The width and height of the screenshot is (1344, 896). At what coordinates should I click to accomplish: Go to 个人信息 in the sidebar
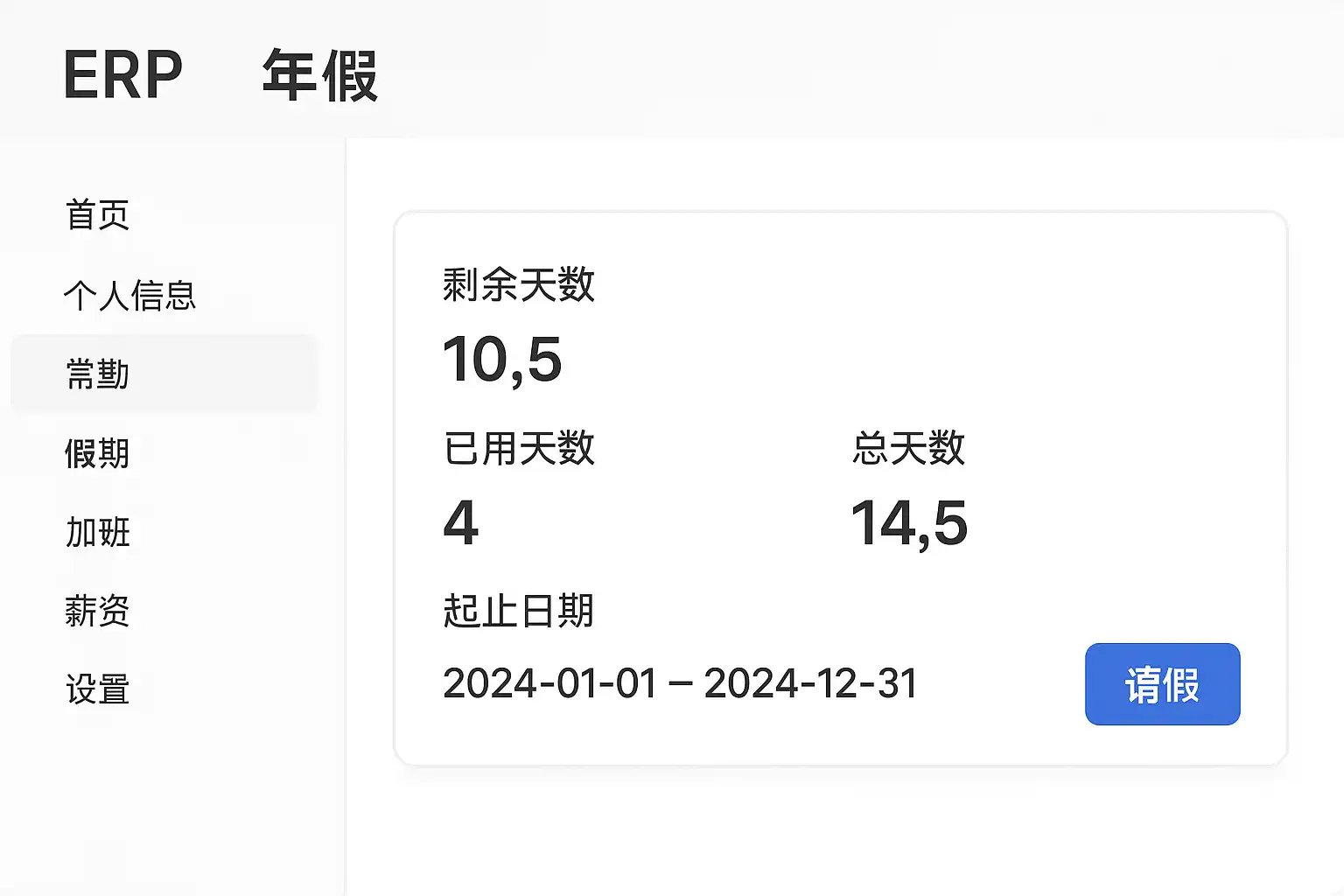(x=129, y=296)
